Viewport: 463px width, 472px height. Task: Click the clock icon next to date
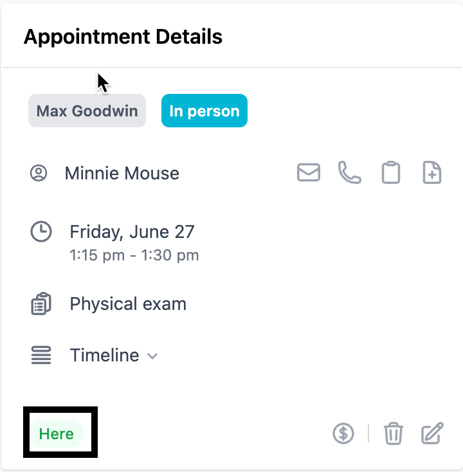(x=41, y=231)
